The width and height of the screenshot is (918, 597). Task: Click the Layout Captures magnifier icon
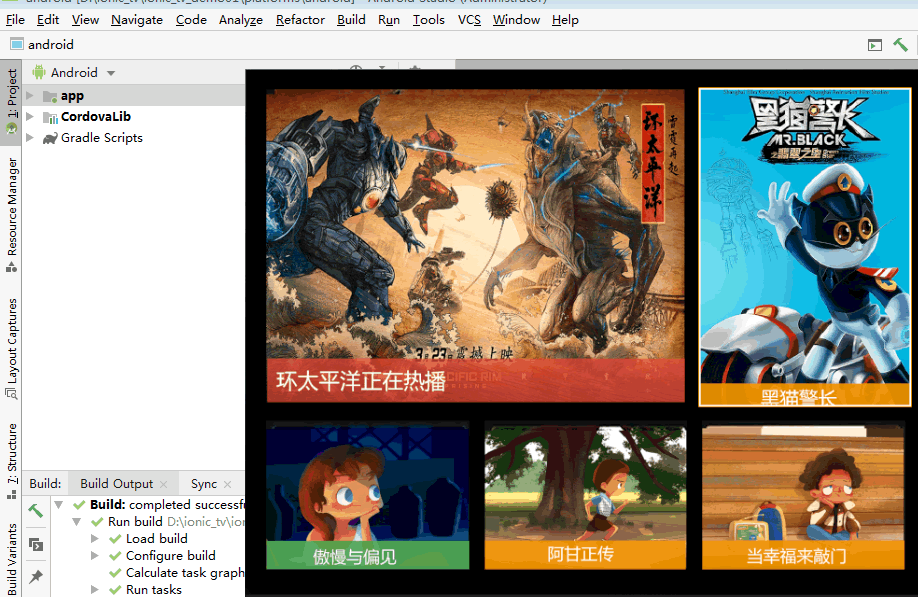coord(11,394)
